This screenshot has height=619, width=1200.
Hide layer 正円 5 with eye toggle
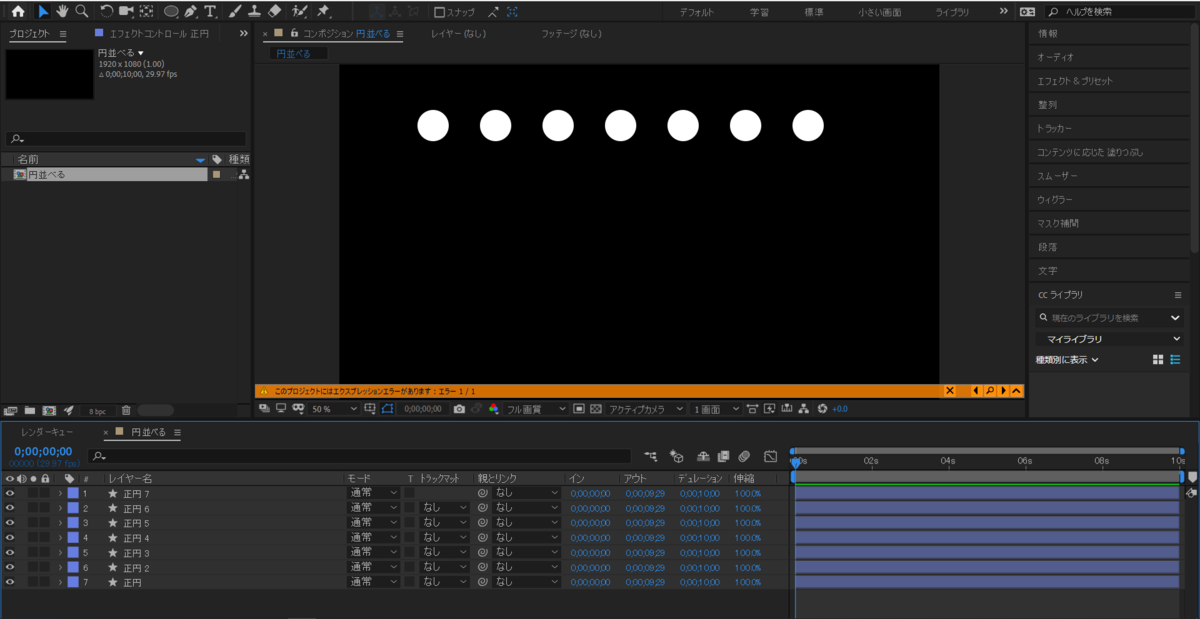[10, 523]
